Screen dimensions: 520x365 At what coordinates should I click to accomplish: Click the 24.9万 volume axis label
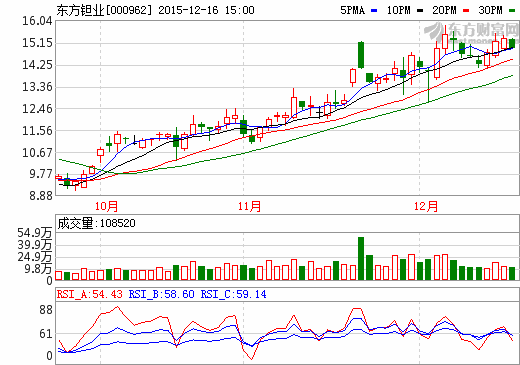click(x=35, y=257)
